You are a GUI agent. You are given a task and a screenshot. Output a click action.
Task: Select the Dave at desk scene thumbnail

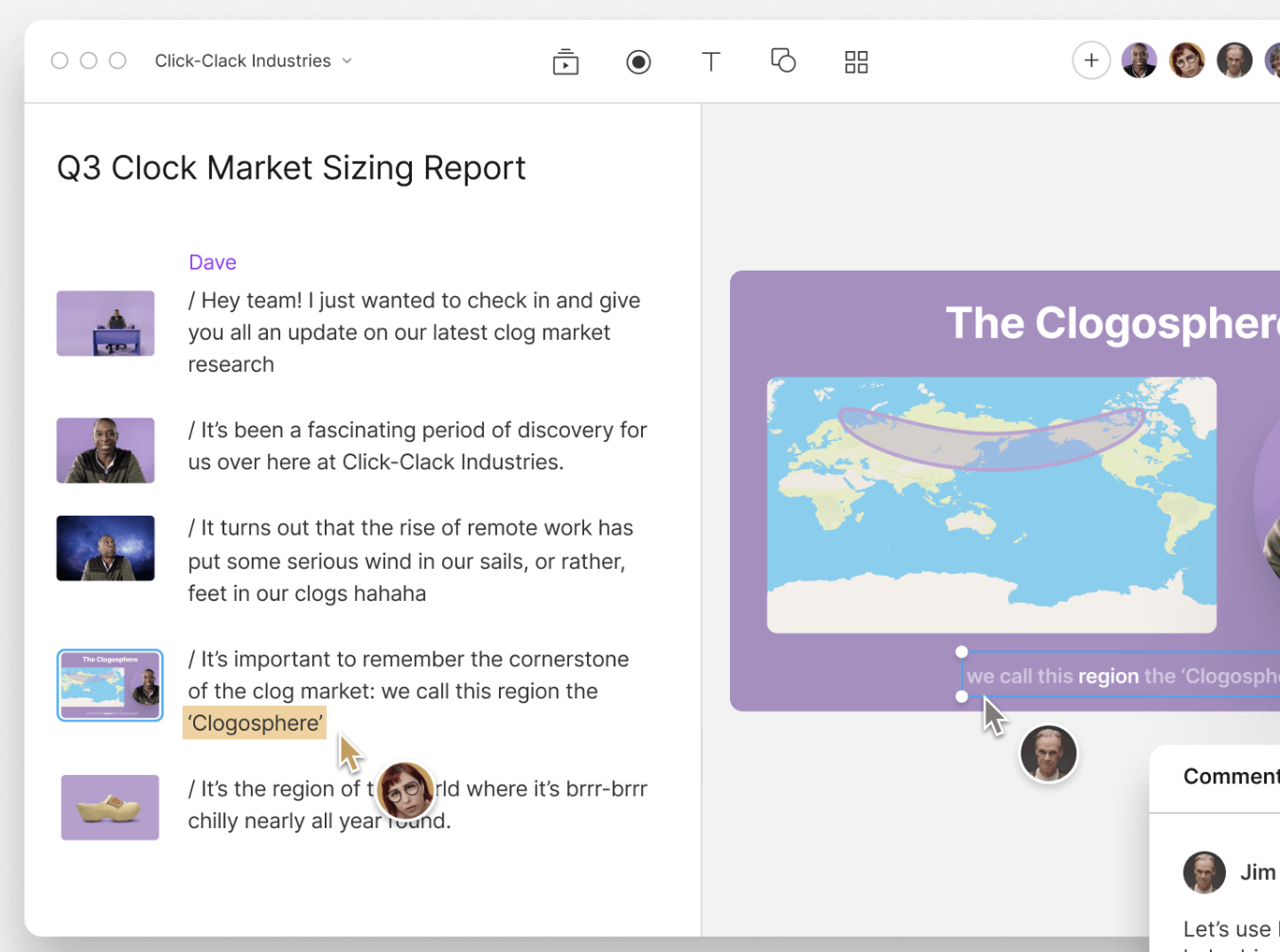coord(105,324)
